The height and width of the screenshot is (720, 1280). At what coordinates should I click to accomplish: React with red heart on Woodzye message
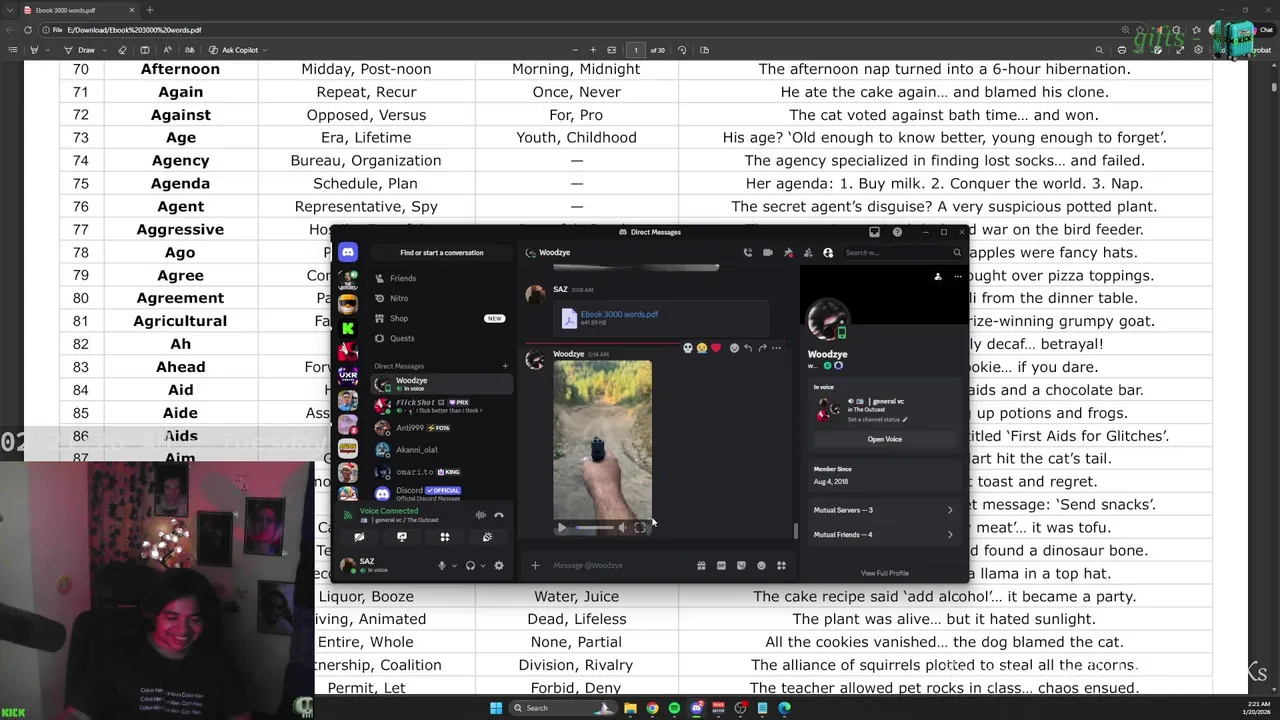(x=715, y=348)
